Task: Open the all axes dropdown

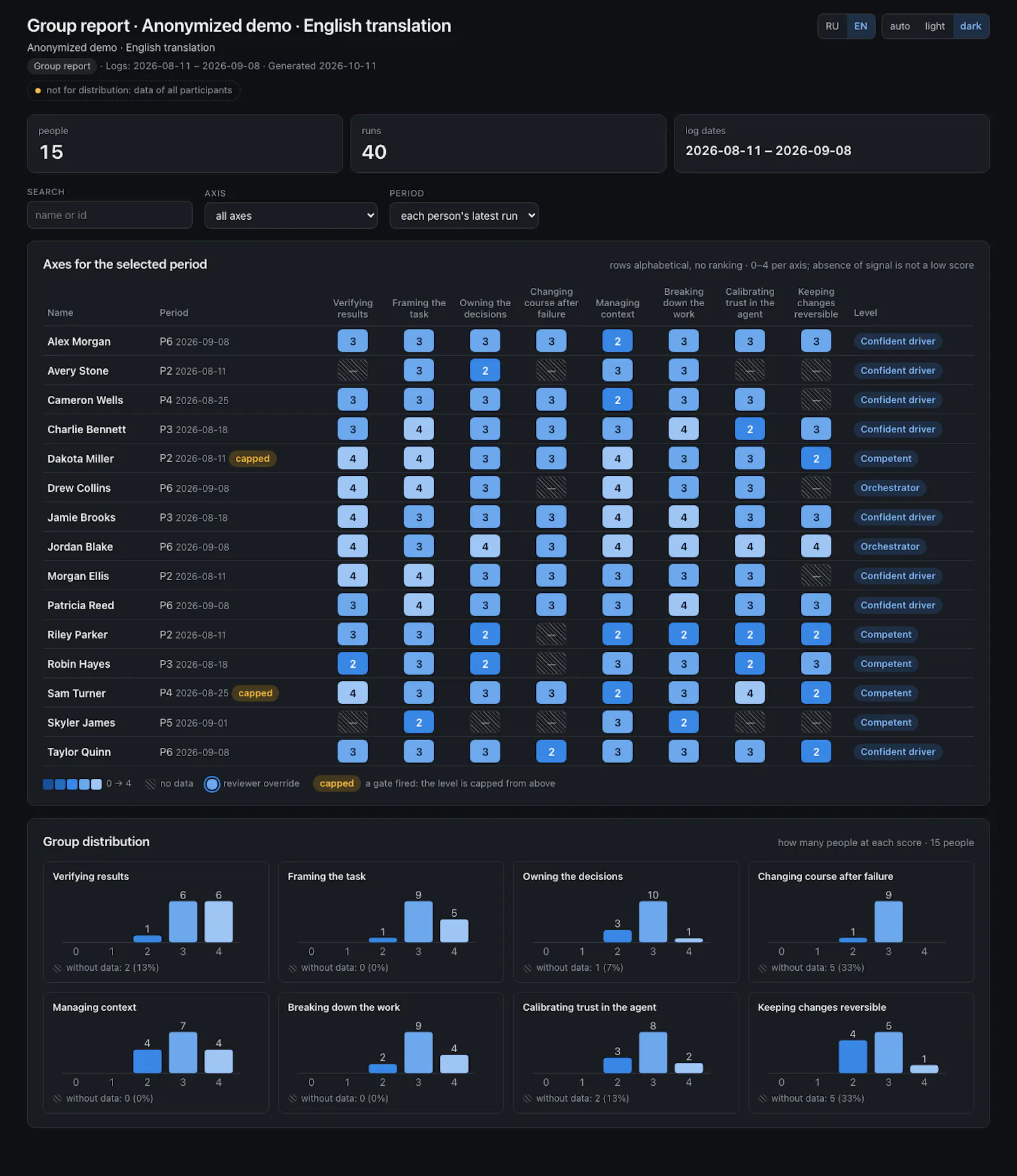Action: pyautogui.click(x=290, y=215)
